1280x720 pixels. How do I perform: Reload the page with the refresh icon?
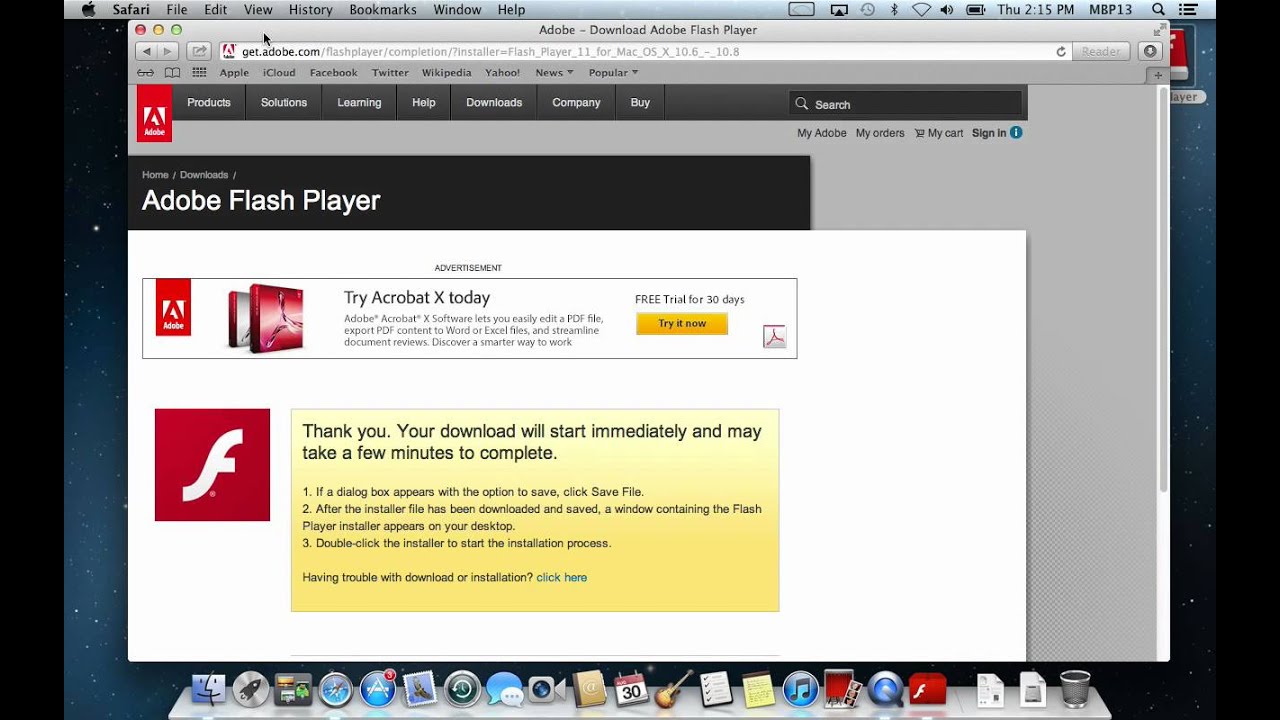tap(1061, 52)
